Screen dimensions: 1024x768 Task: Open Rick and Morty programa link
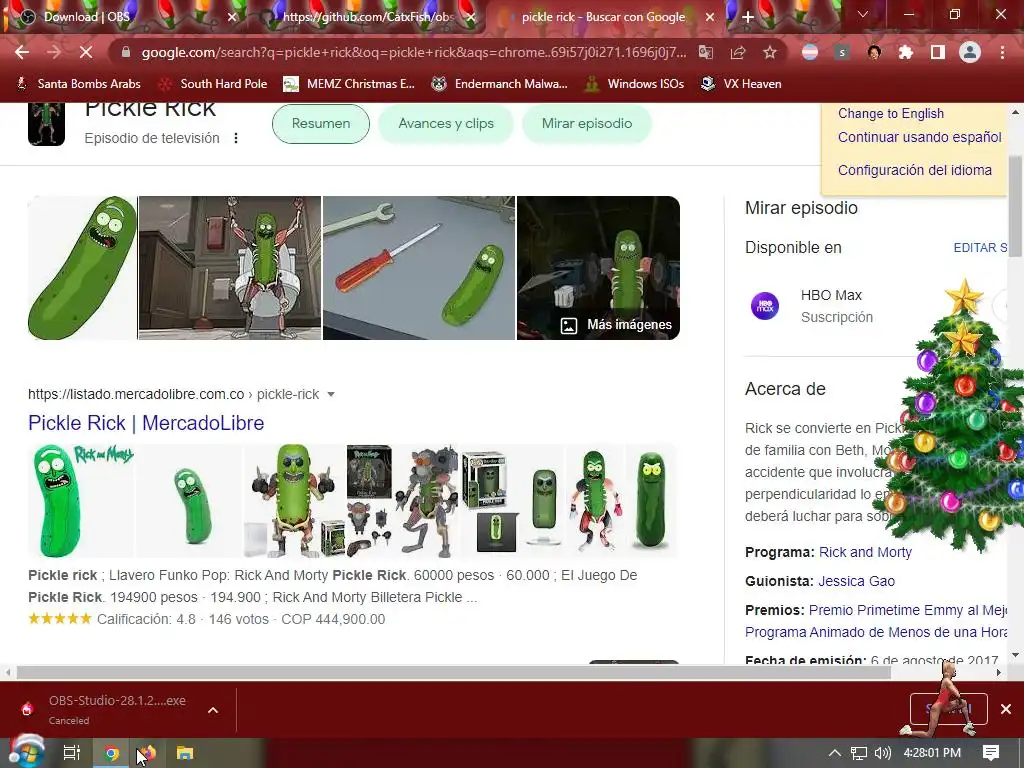865,552
